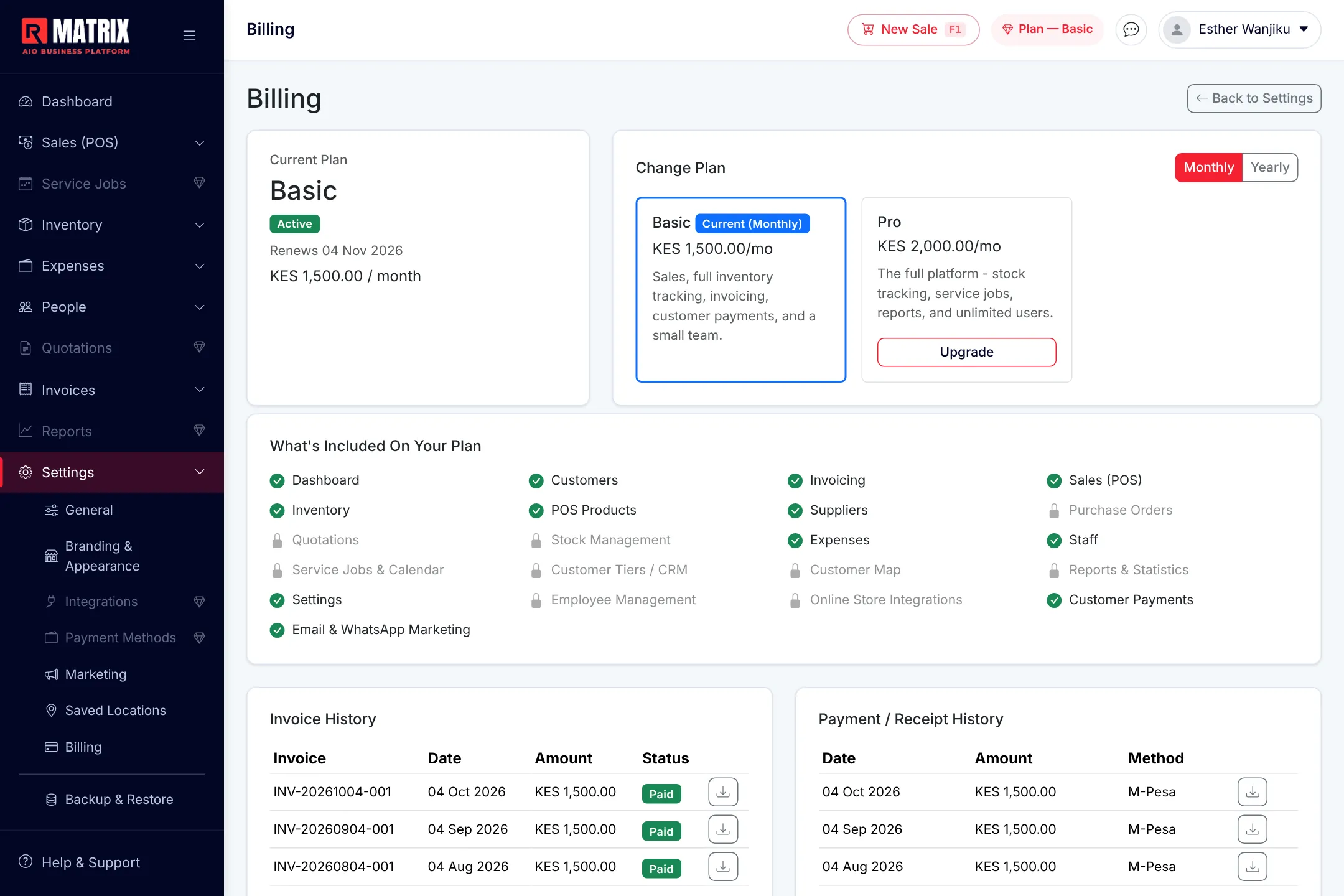
Task: Open the Esther Wanjiku account dropdown
Action: point(1239,29)
